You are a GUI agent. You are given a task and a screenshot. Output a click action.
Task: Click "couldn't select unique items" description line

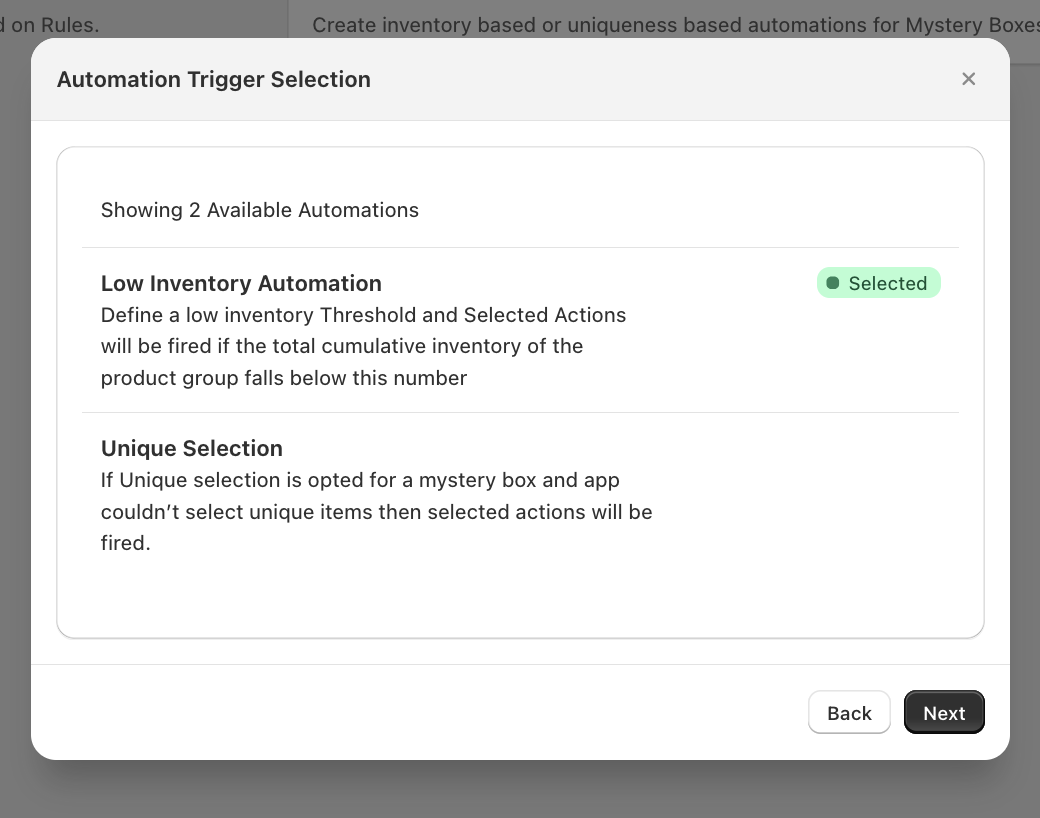tap(240, 512)
